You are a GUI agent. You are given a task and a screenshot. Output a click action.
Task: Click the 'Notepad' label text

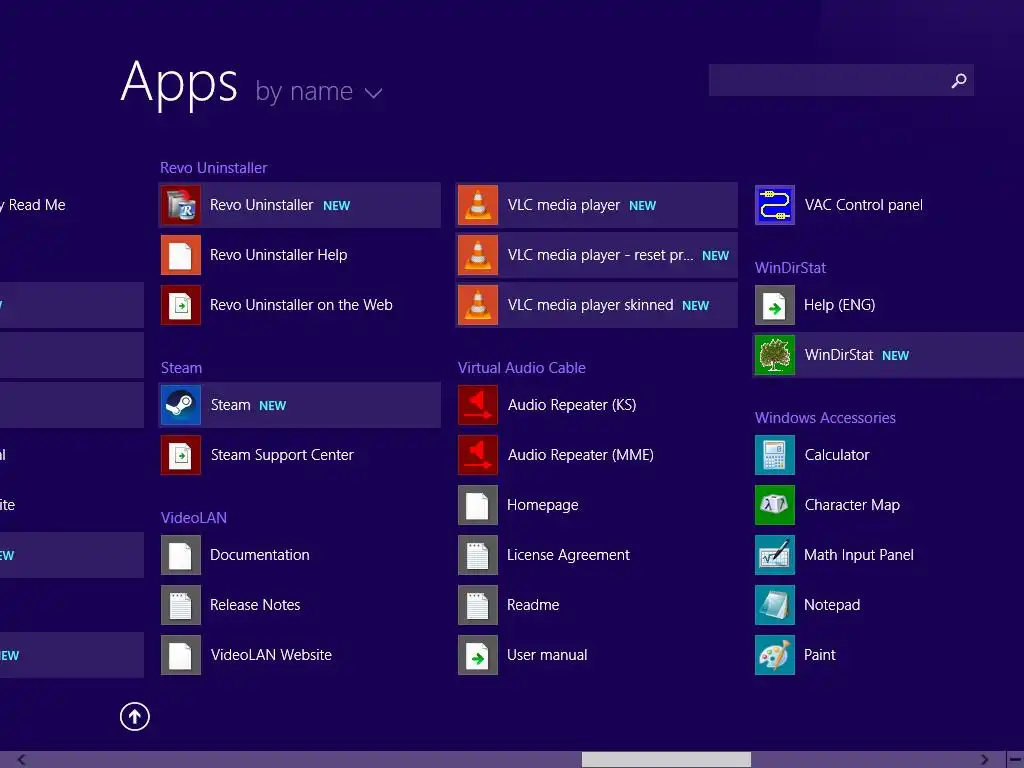[x=832, y=605]
